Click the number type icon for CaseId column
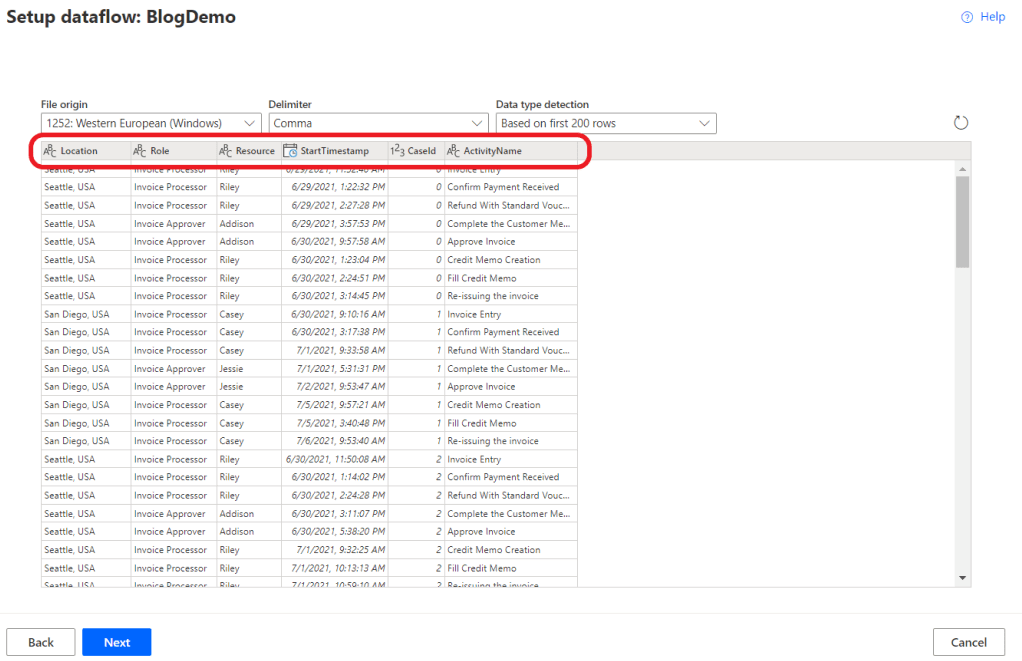1022x661 pixels. (397, 151)
